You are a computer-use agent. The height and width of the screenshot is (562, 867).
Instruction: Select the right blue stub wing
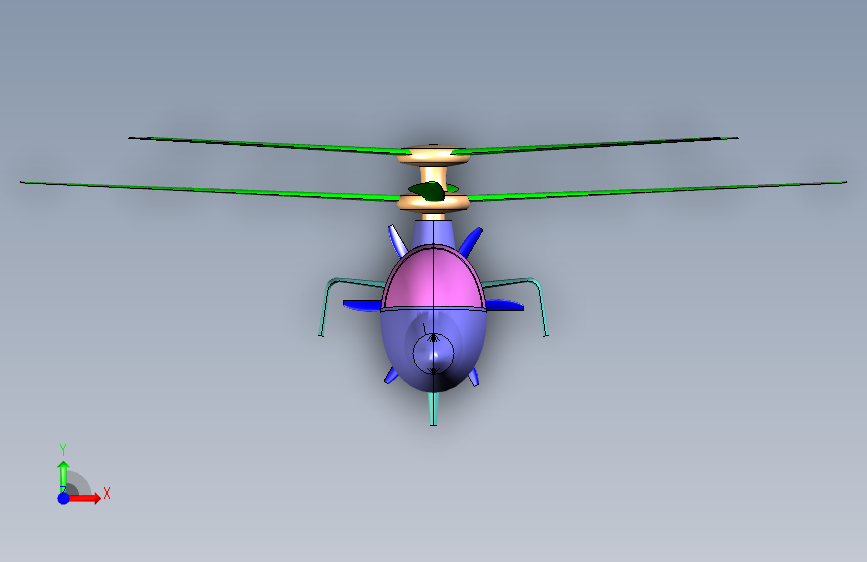point(504,305)
